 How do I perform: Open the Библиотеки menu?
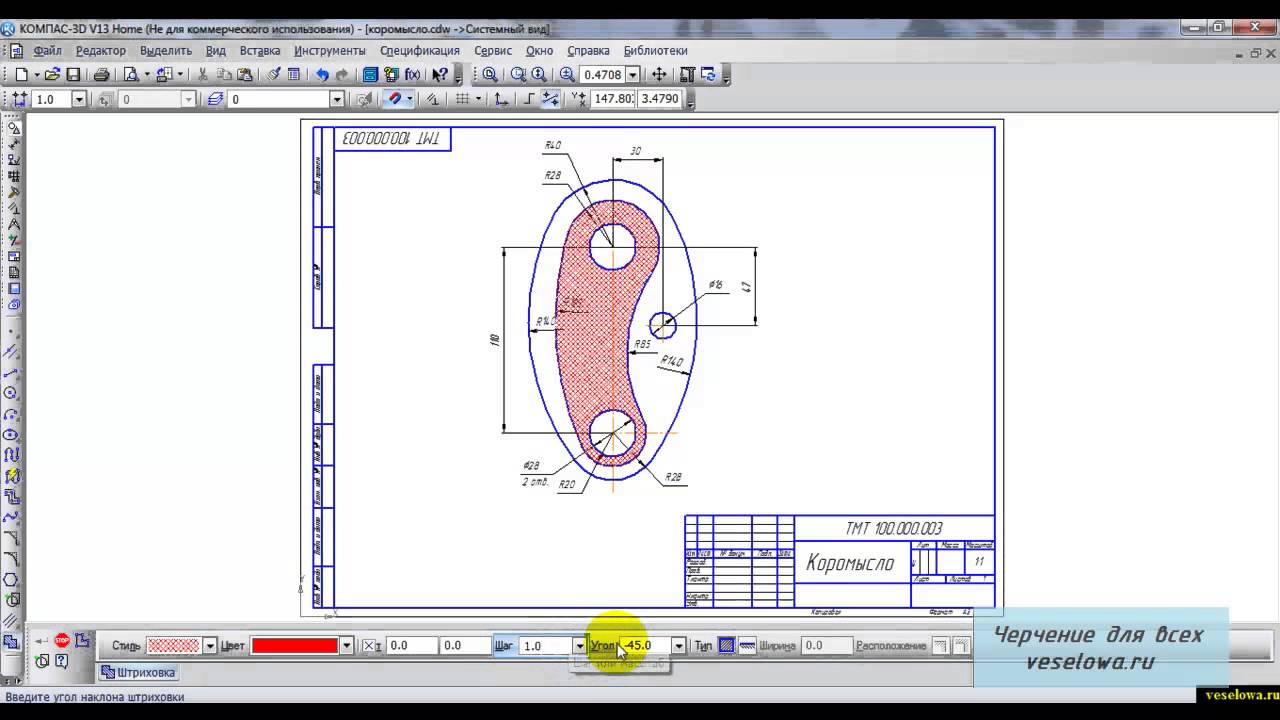click(656, 50)
